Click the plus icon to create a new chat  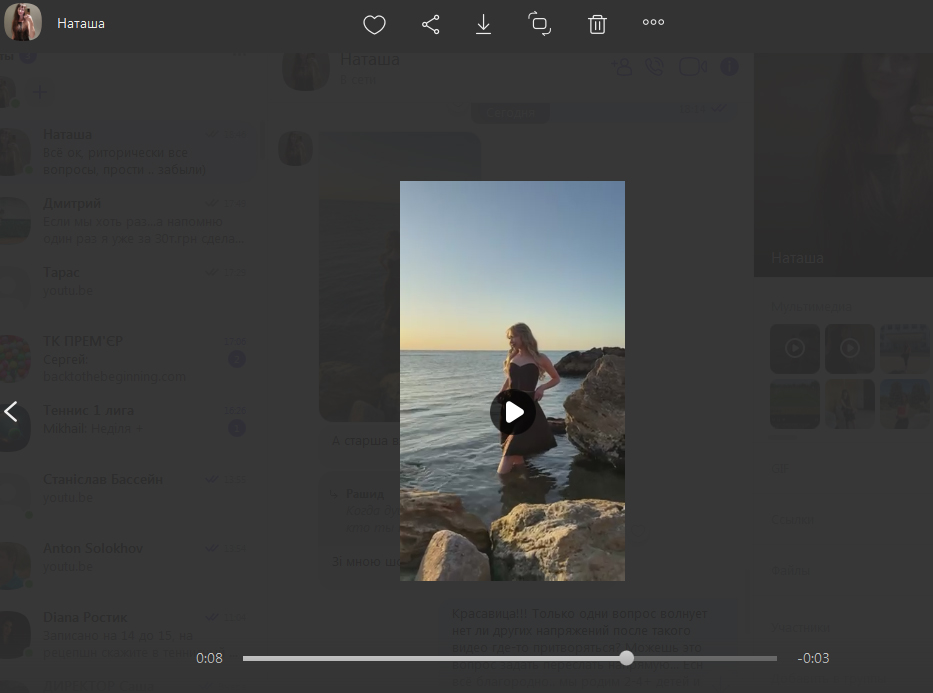40,92
